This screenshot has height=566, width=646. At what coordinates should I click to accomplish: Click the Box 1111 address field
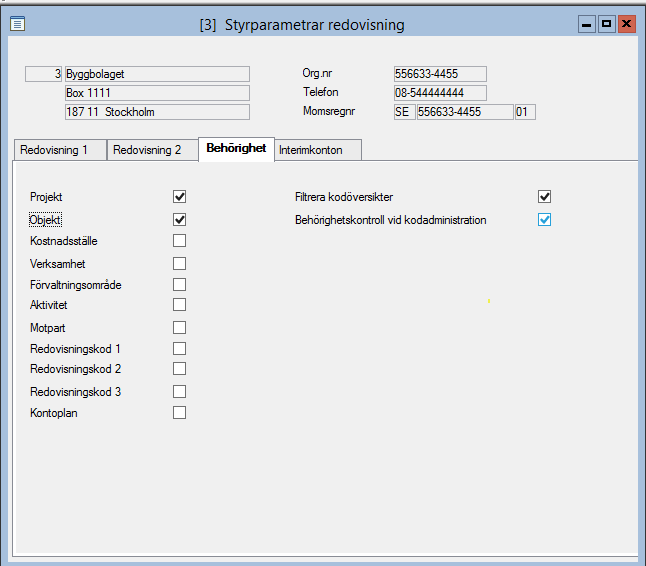click(x=157, y=93)
